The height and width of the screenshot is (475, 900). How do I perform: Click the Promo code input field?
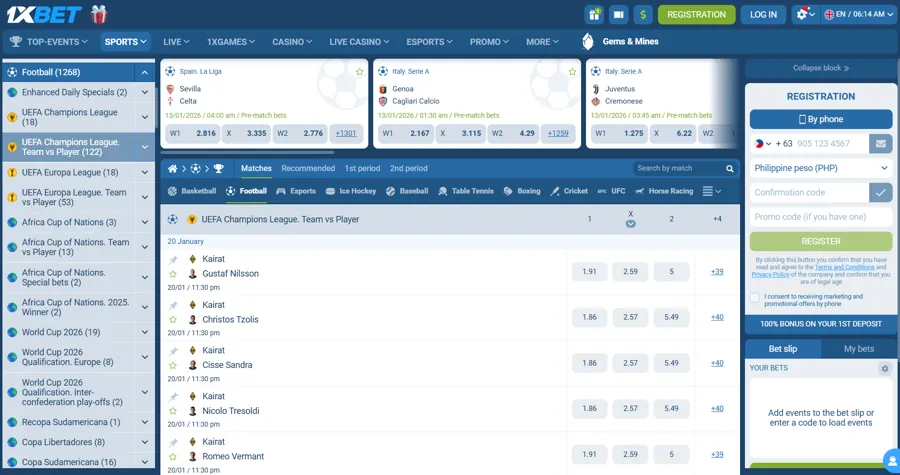coord(821,217)
